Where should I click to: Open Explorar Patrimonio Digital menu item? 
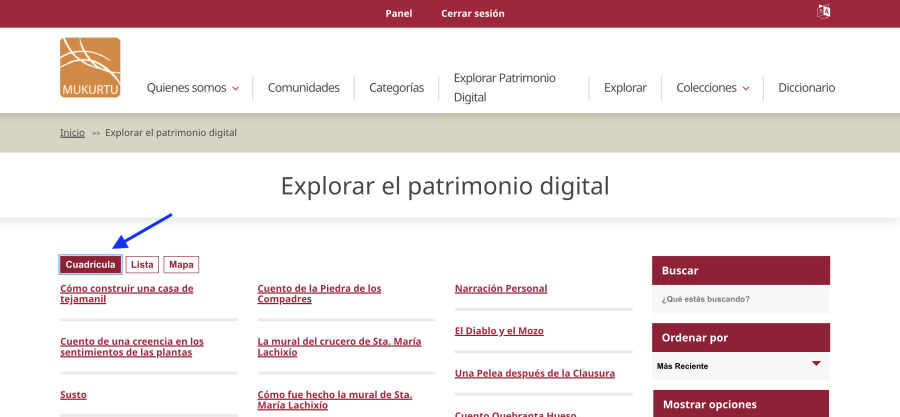tap(505, 88)
